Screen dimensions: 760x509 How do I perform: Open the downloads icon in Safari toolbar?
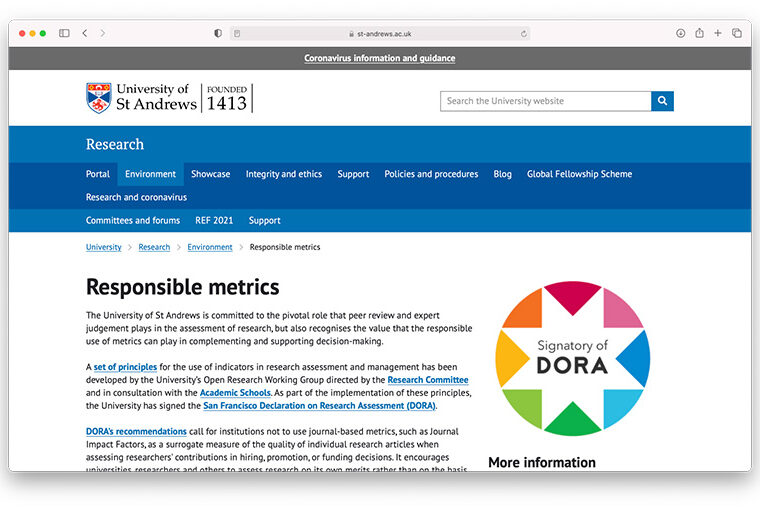[681, 33]
